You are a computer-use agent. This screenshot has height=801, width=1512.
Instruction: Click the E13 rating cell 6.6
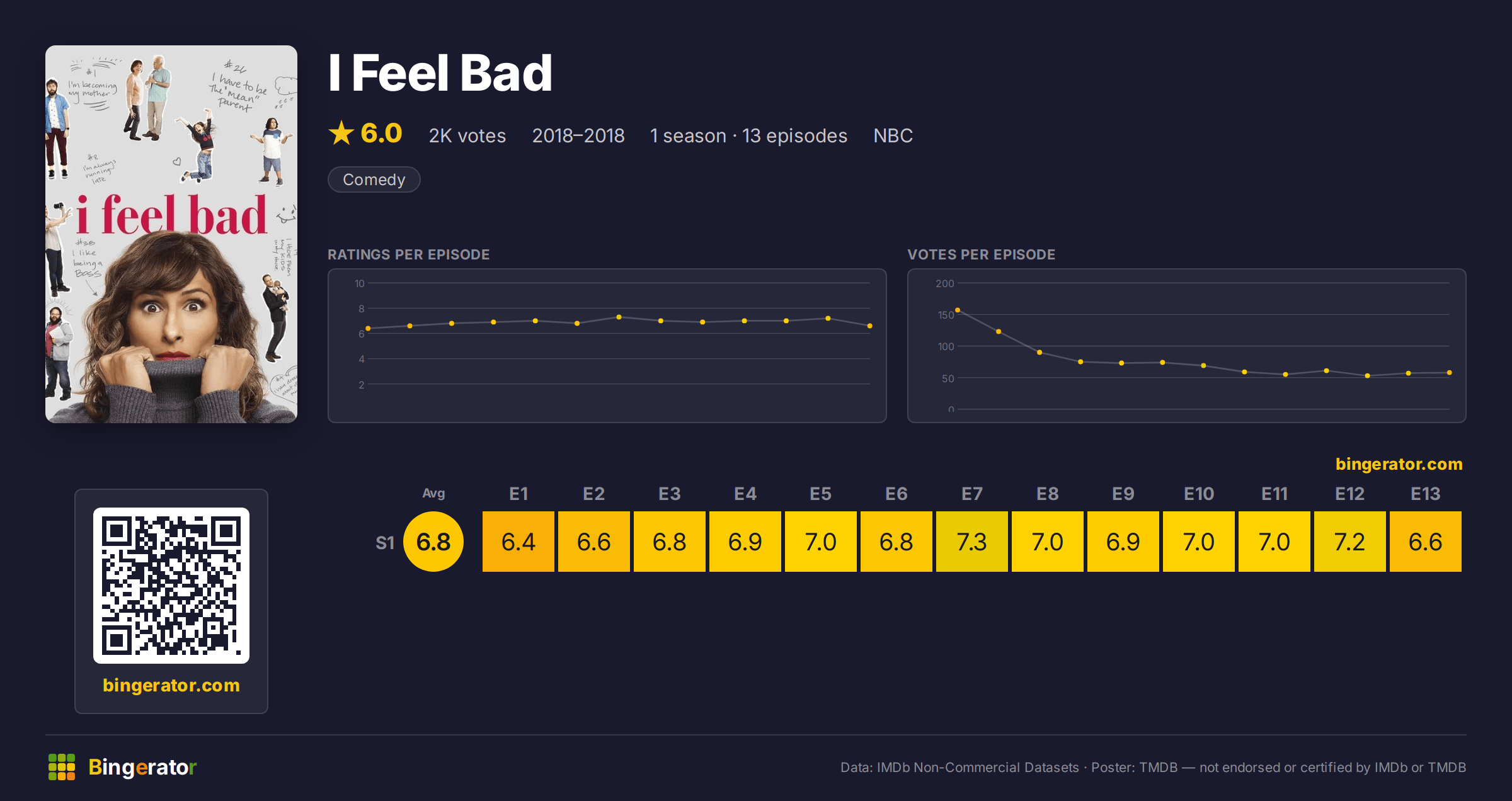tap(1426, 542)
